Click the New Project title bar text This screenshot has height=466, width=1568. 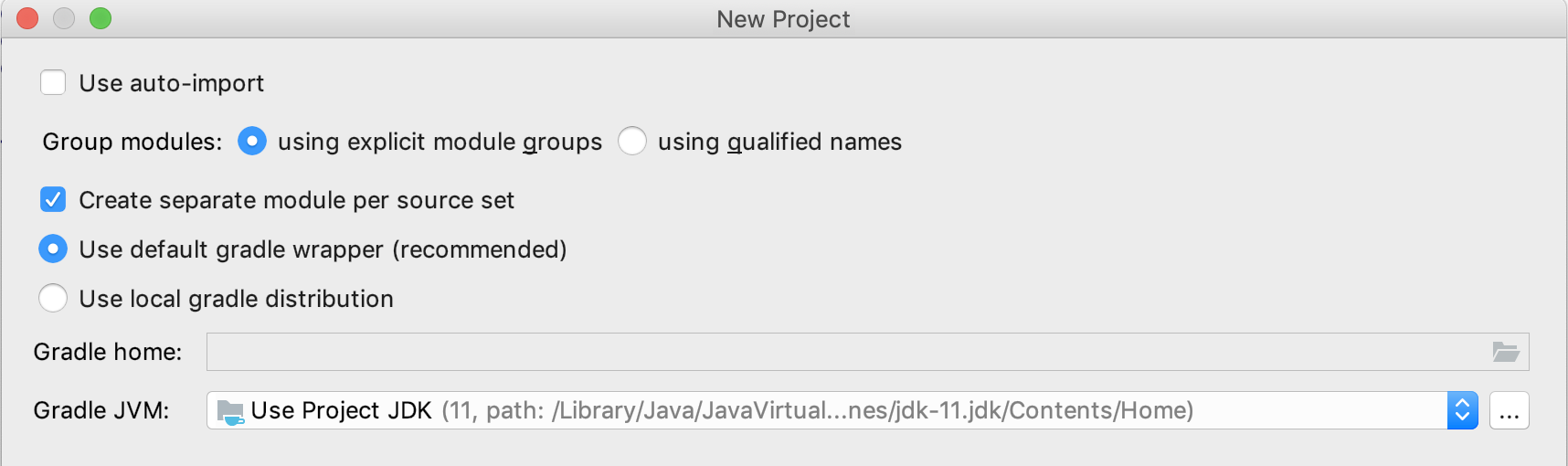coord(783,19)
